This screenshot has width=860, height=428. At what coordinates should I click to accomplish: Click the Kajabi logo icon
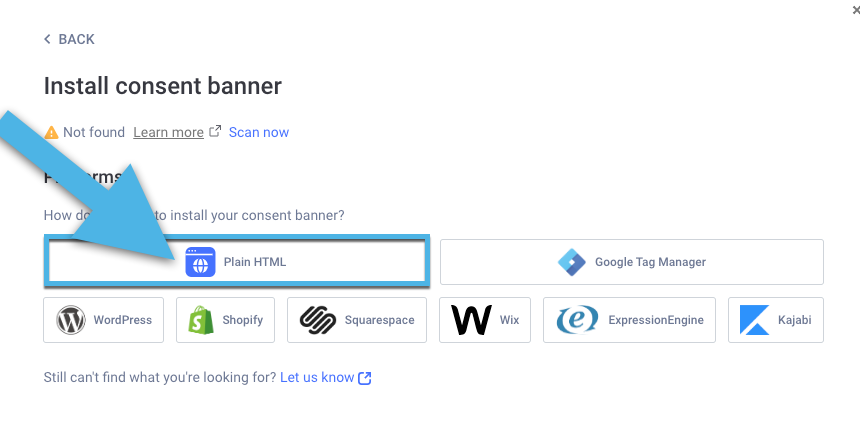pyautogui.click(x=754, y=320)
